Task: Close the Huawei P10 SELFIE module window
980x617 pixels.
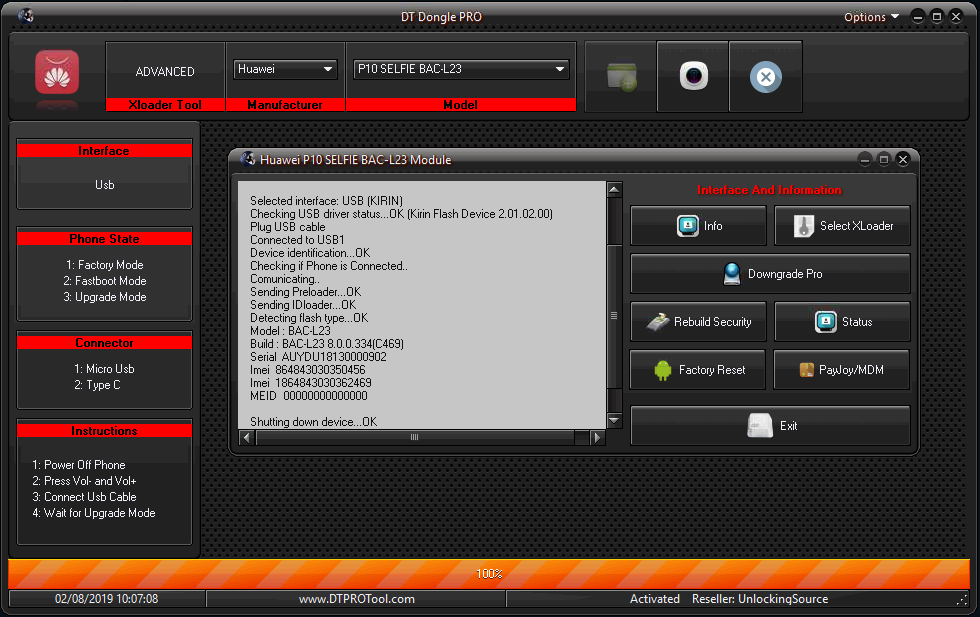Action: 903,160
